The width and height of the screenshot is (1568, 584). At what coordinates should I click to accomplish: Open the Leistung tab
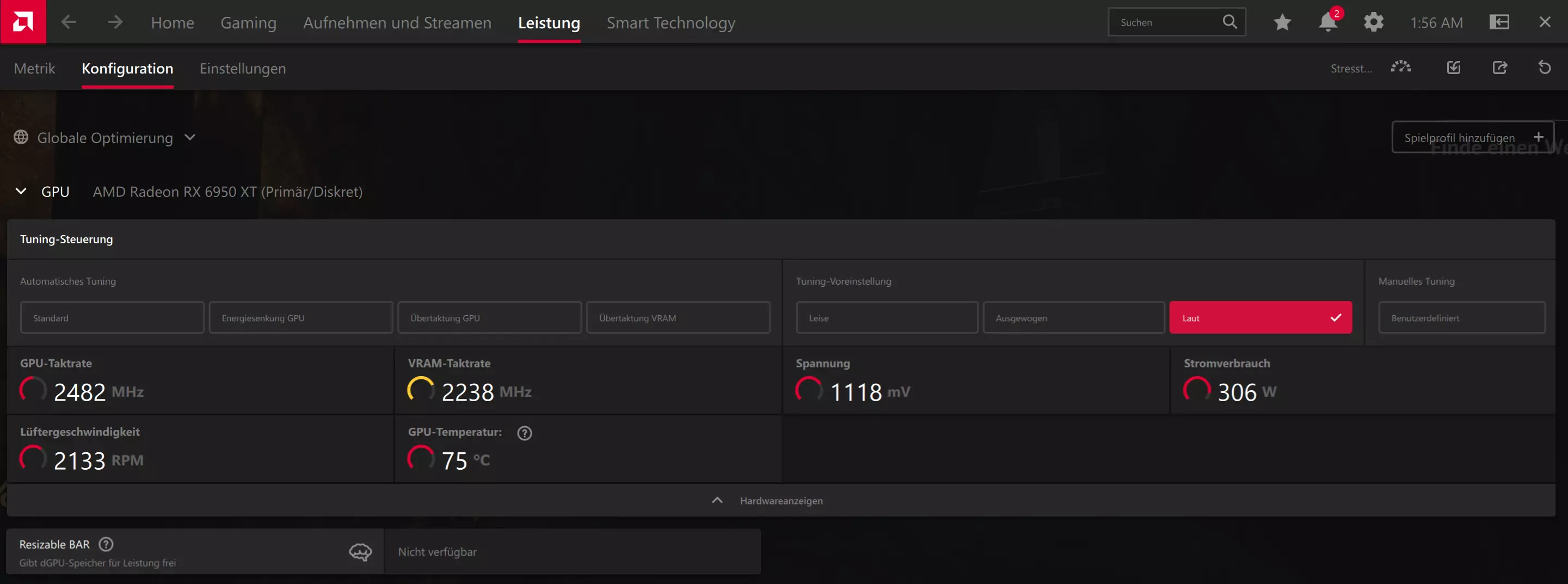pyautogui.click(x=549, y=22)
